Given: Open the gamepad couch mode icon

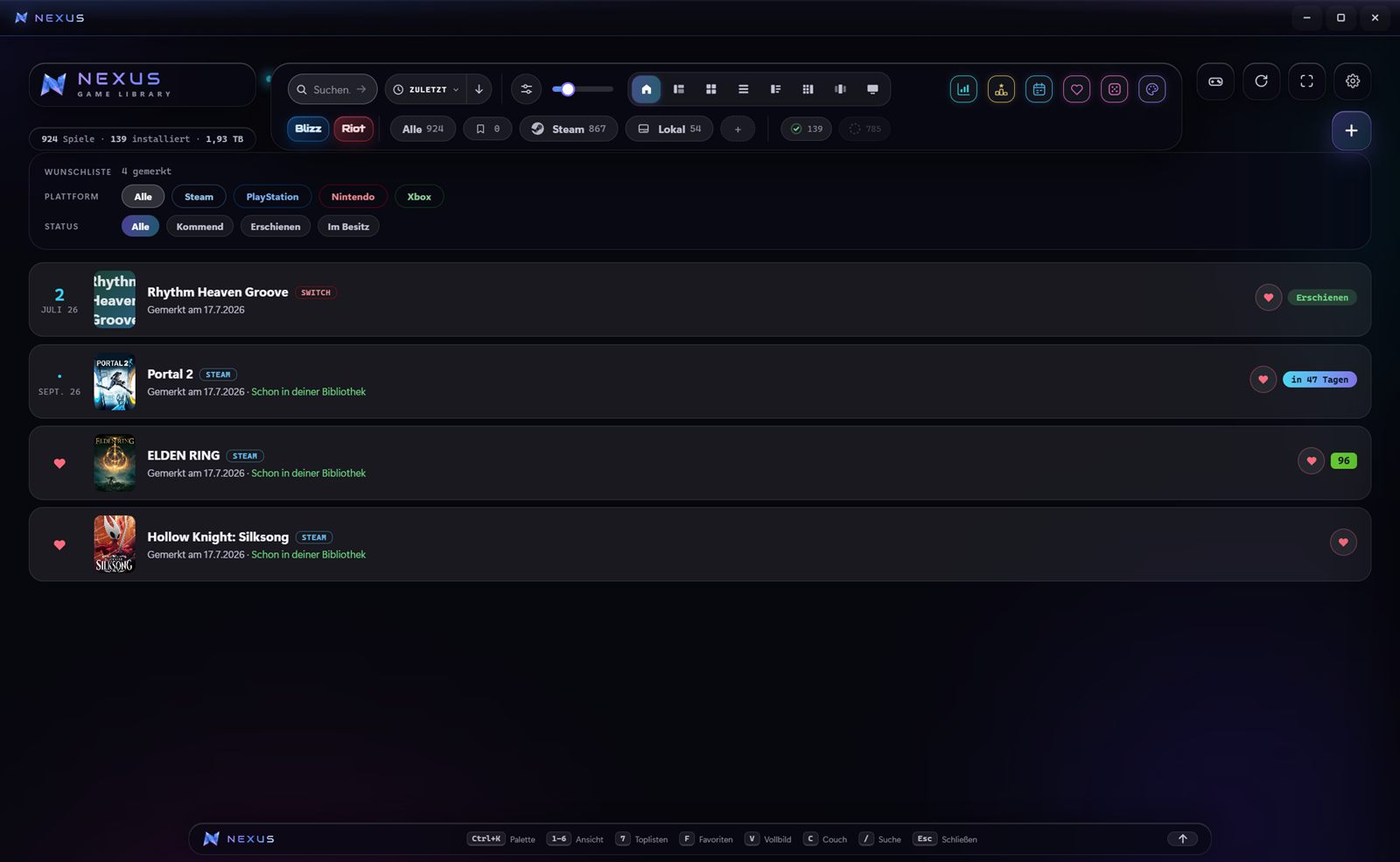Looking at the screenshot, I should click(1215, 81).
